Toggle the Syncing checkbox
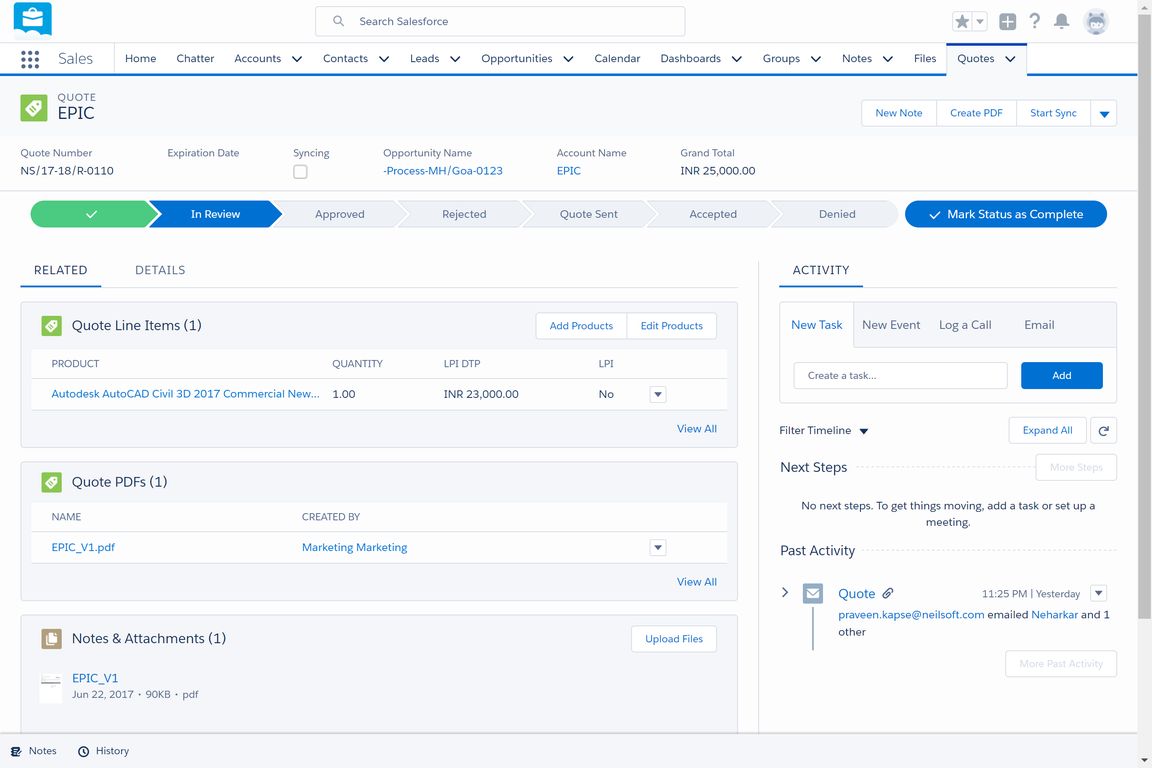Viewport: 1152px width, 768px height. point(300,172)
